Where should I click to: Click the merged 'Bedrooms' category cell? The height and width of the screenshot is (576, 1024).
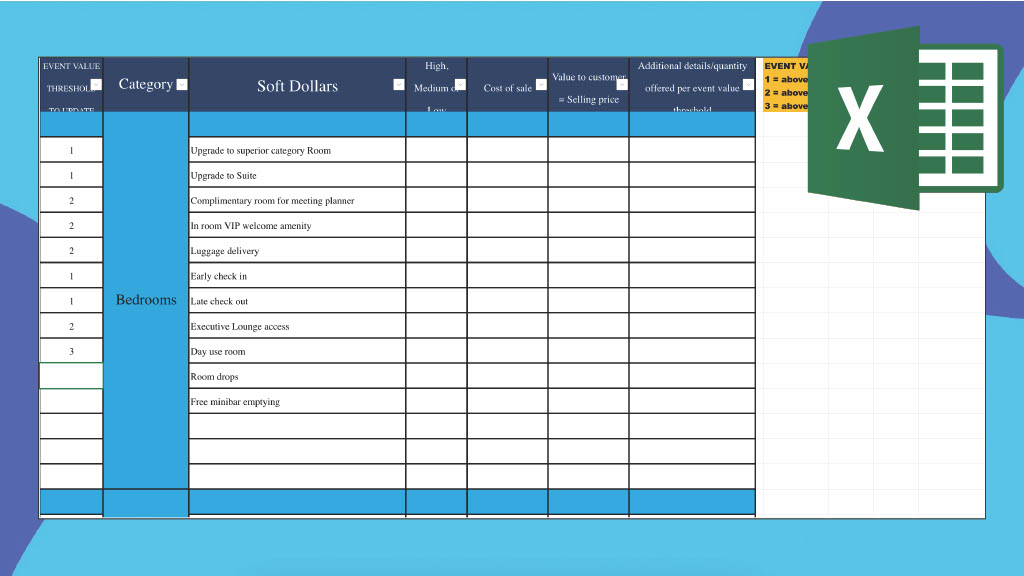146,300
